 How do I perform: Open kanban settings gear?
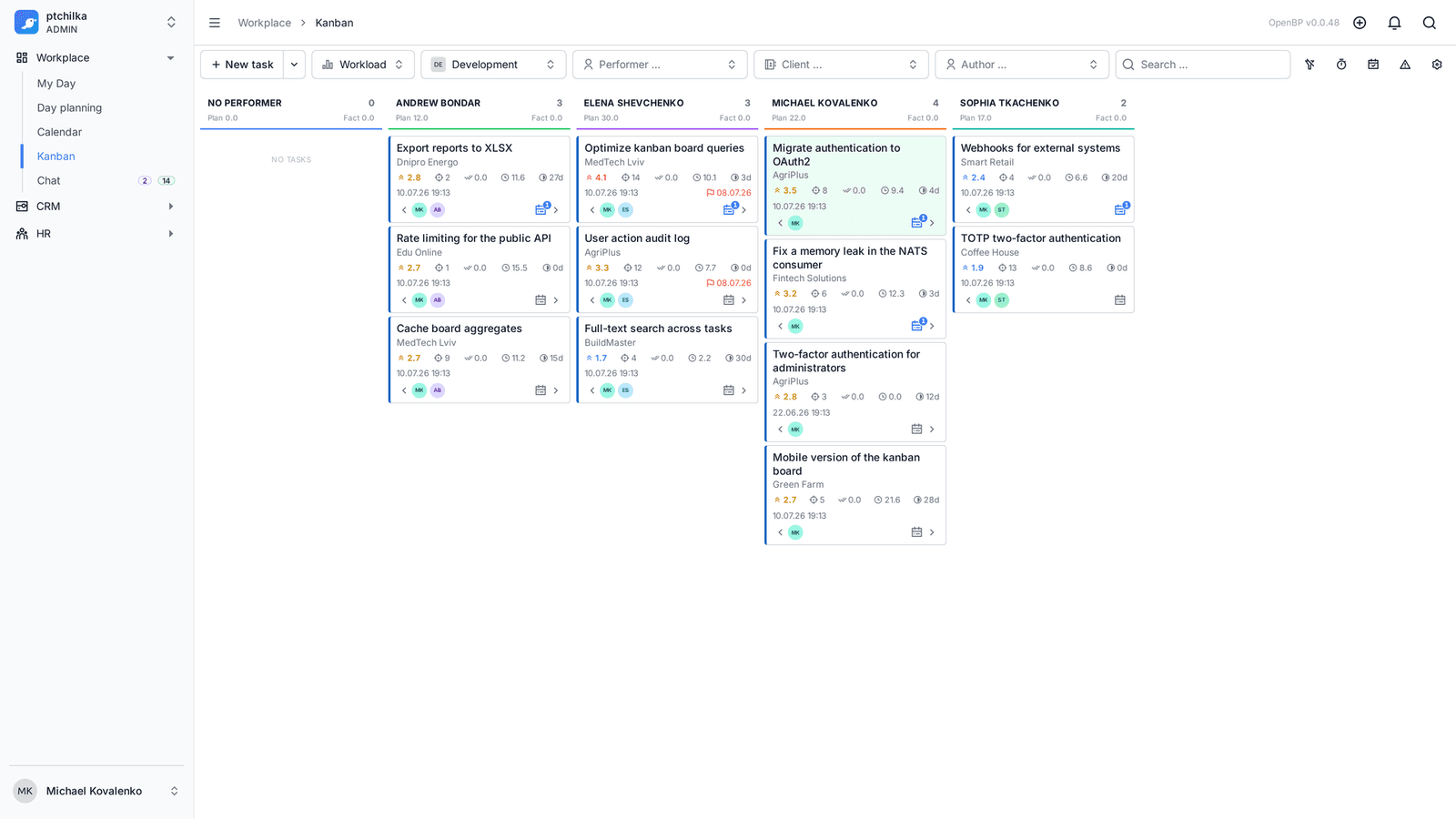point(1437,65)
